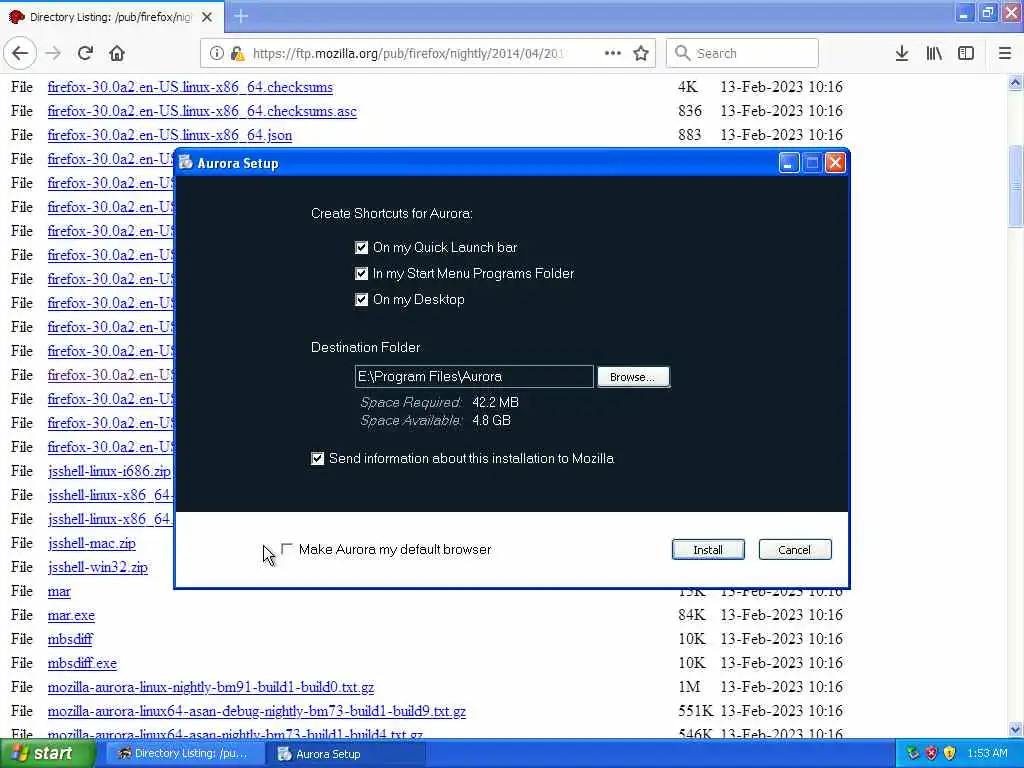This screenshot has width=1024, height=768.
Task: Click the browser Back arrow button
Action: click(x=20, y=54)
